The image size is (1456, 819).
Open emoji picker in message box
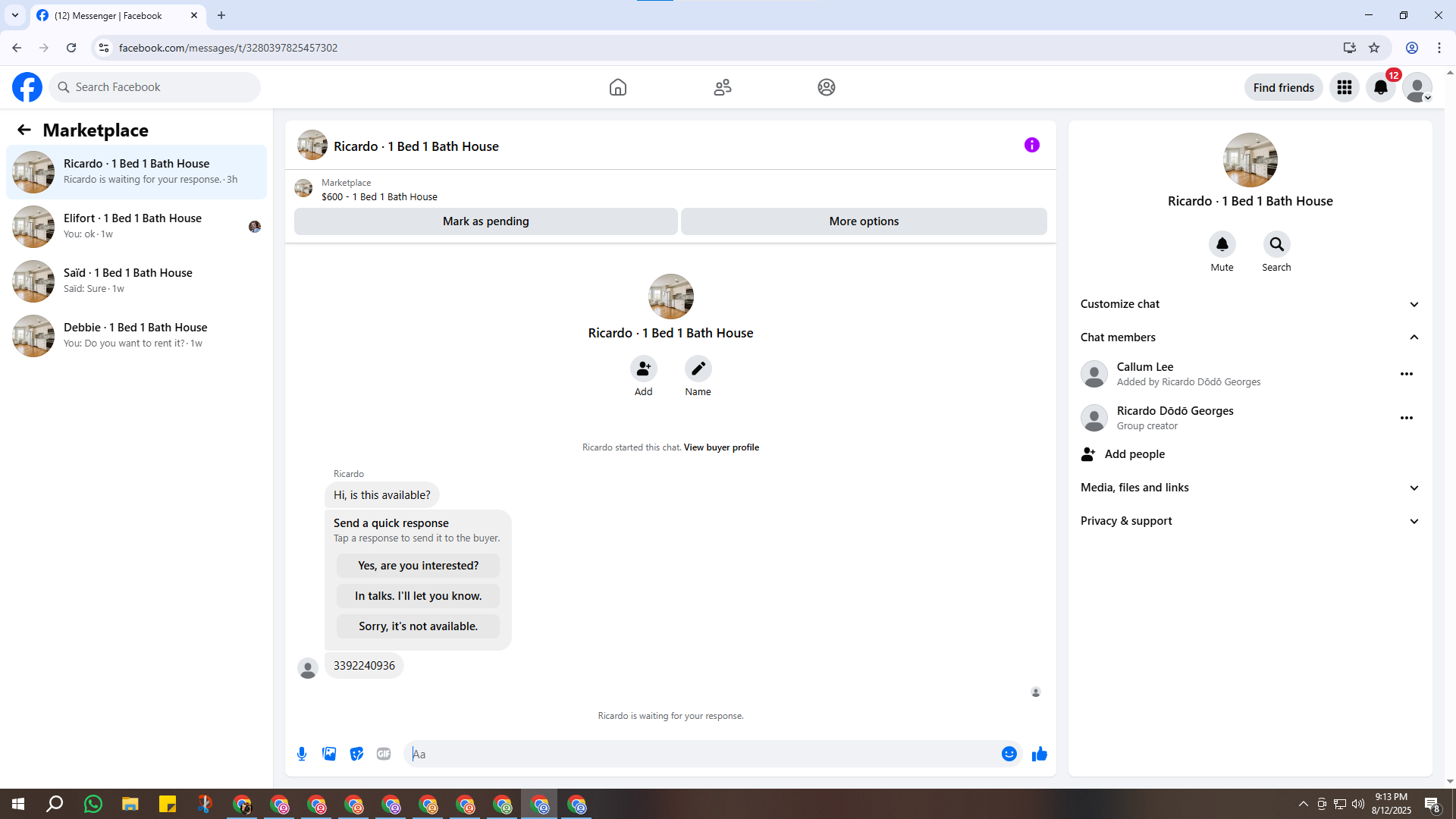click(x=1009, y=754)
